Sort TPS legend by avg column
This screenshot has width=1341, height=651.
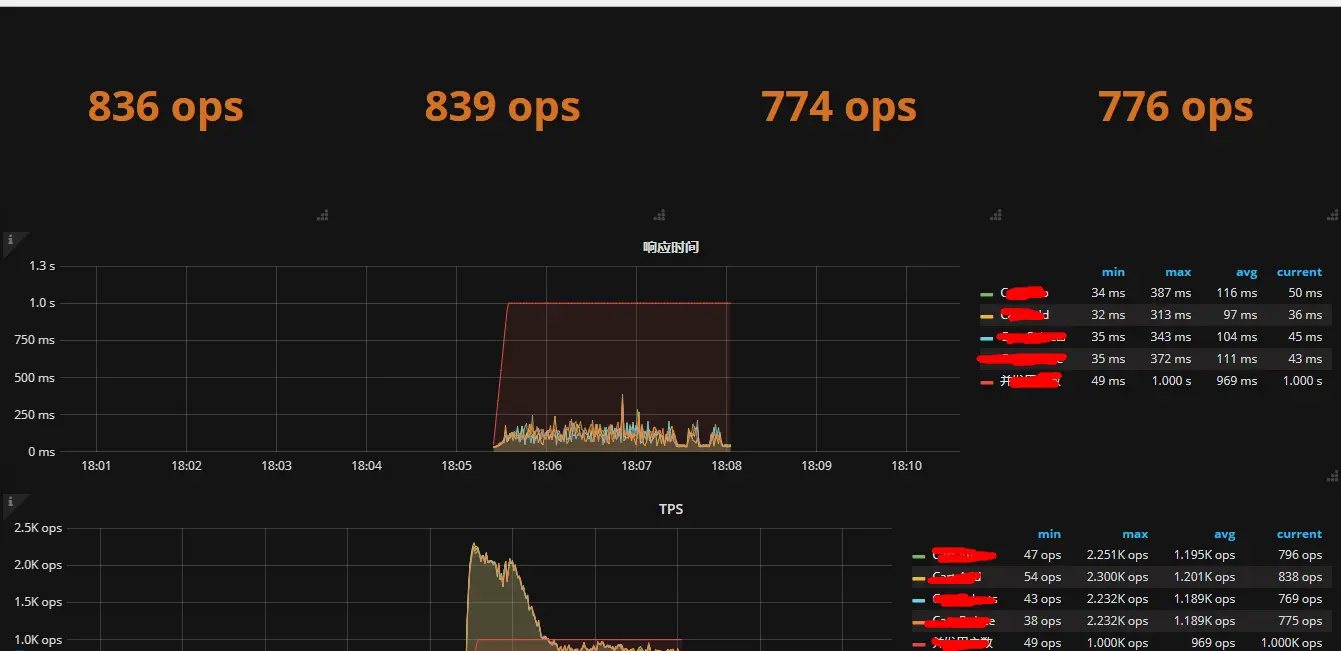click(1223, 534)
